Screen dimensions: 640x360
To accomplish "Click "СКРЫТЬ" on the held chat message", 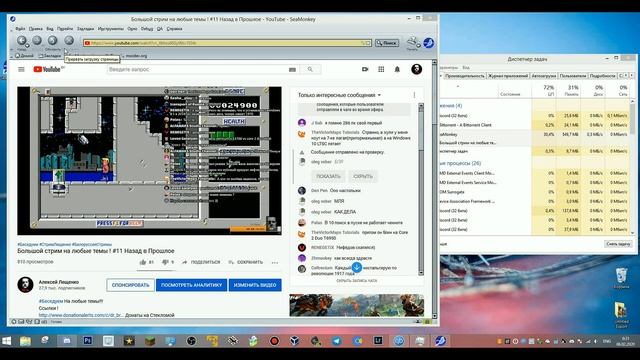I will pyautogui.click(x=363, y=176).
